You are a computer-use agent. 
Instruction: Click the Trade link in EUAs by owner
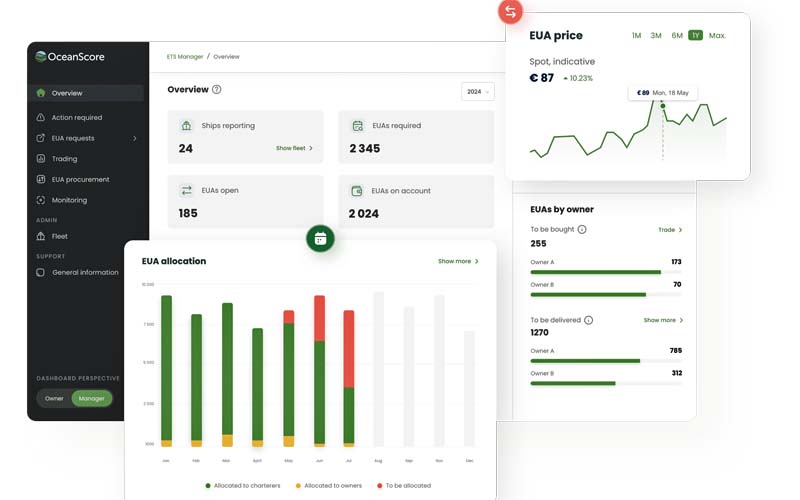tap(670, 230)
